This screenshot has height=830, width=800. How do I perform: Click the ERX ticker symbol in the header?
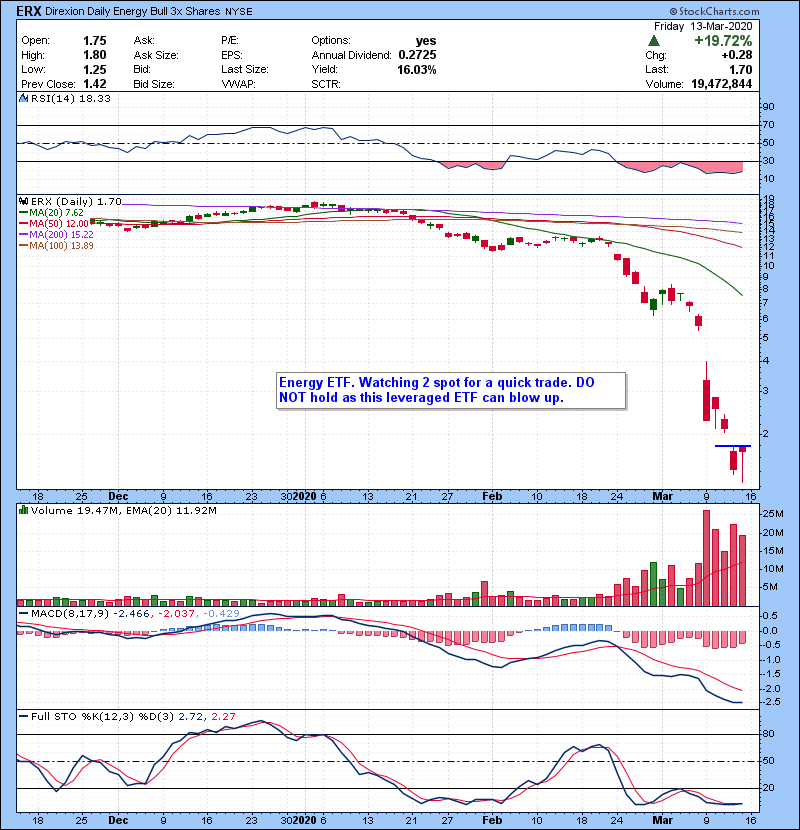click(29, 11)
